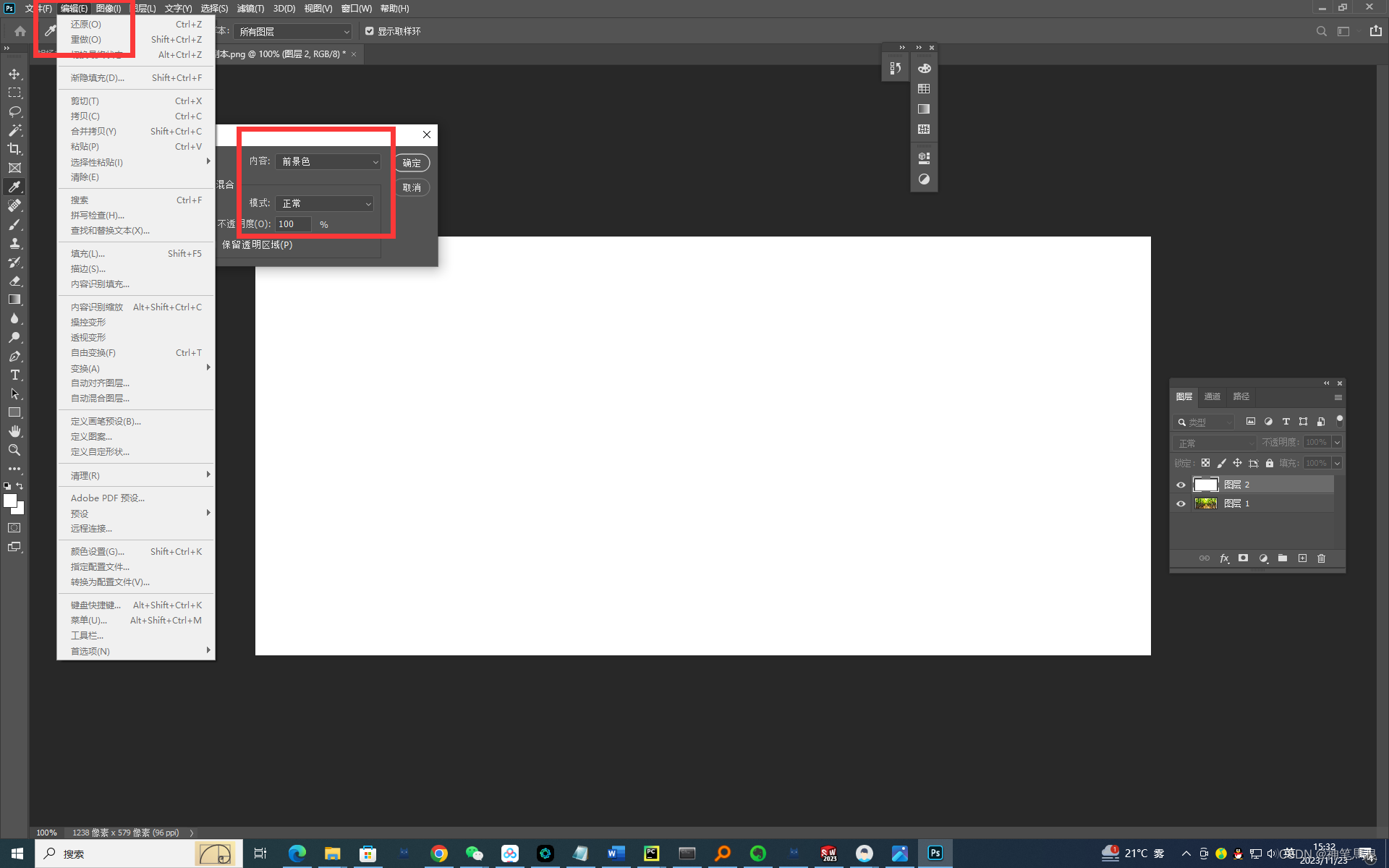The height and width of the screenshot is (868, 1389).
Task: Open sample 所有图层 dropdown in options bar
Action: 293,32
